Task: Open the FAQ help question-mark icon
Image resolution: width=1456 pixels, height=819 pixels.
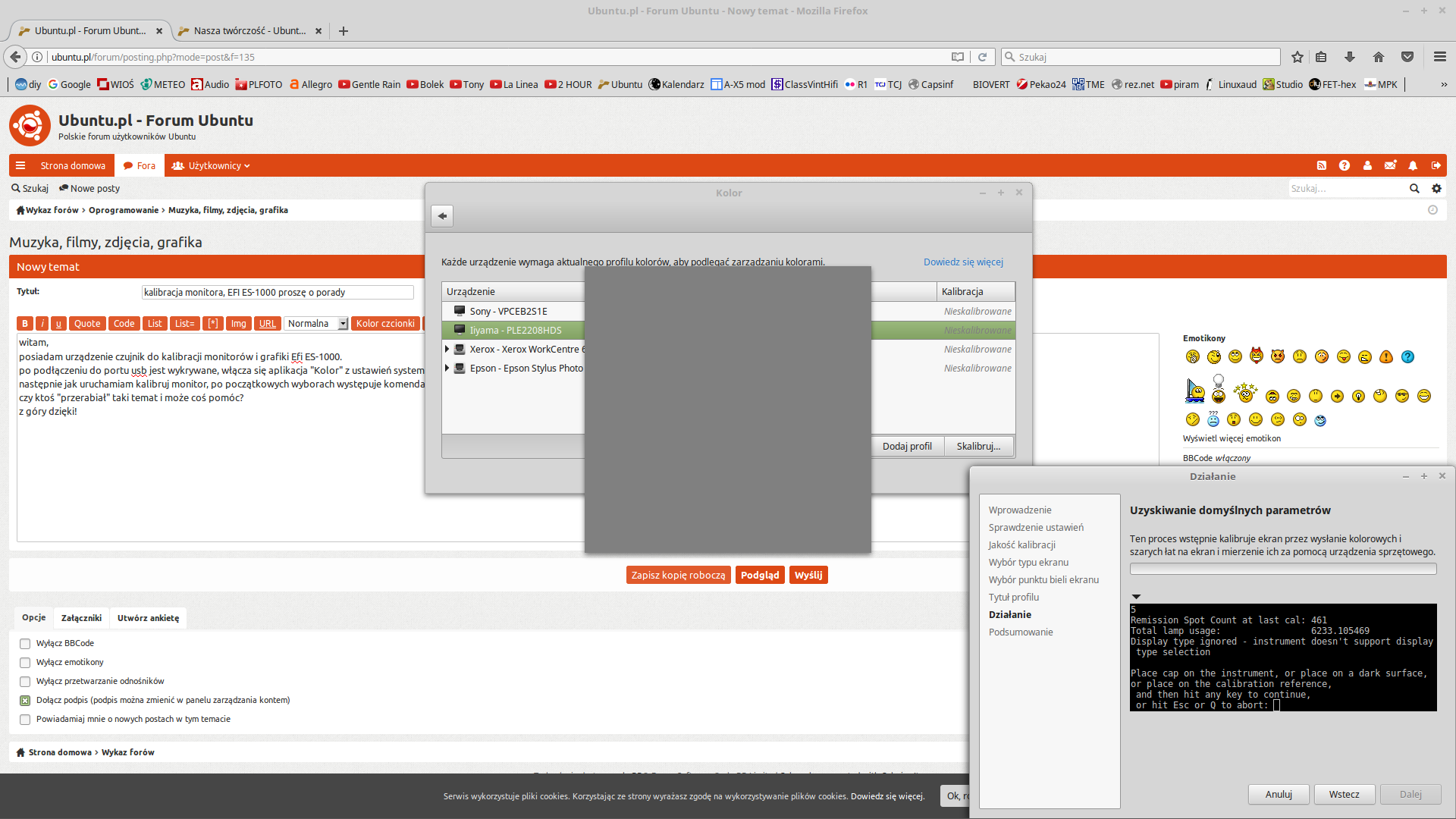Action: (1345, 165)
